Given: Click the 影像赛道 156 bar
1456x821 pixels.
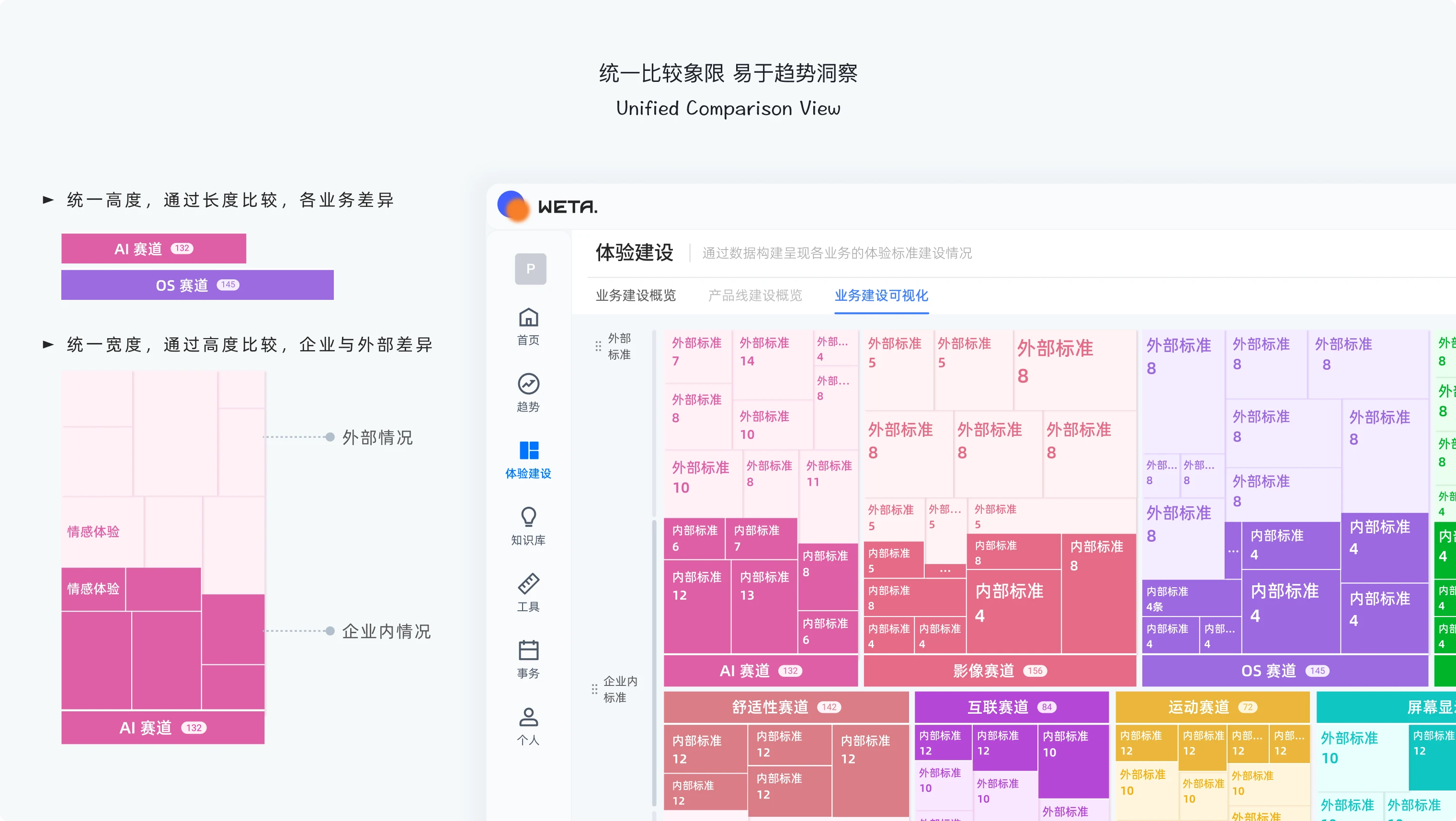Looking at the screenshot, I should pos(1000,671).
